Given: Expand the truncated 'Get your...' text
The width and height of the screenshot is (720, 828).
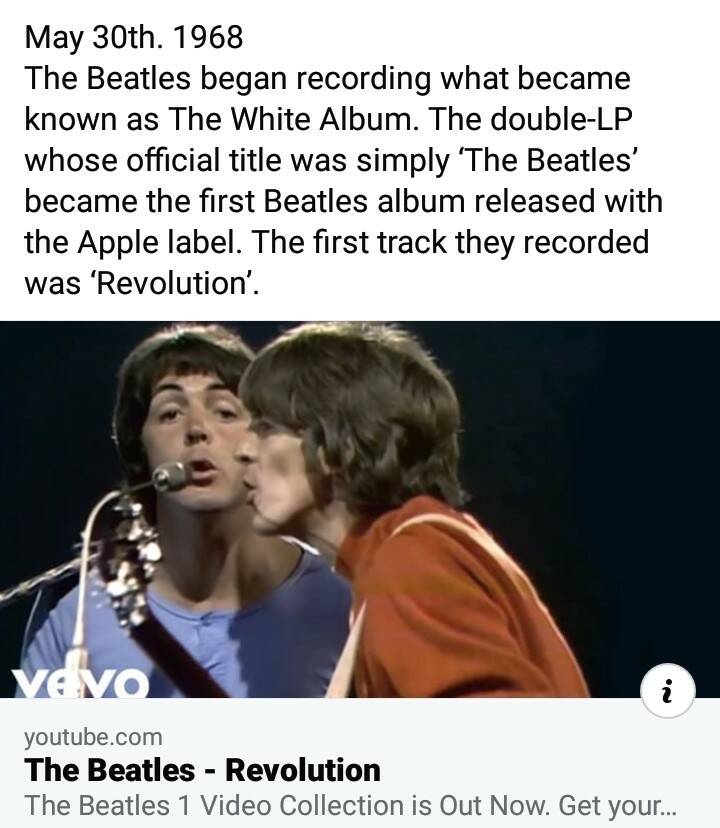Looking at the screenshot, I should tap(617, 806).
